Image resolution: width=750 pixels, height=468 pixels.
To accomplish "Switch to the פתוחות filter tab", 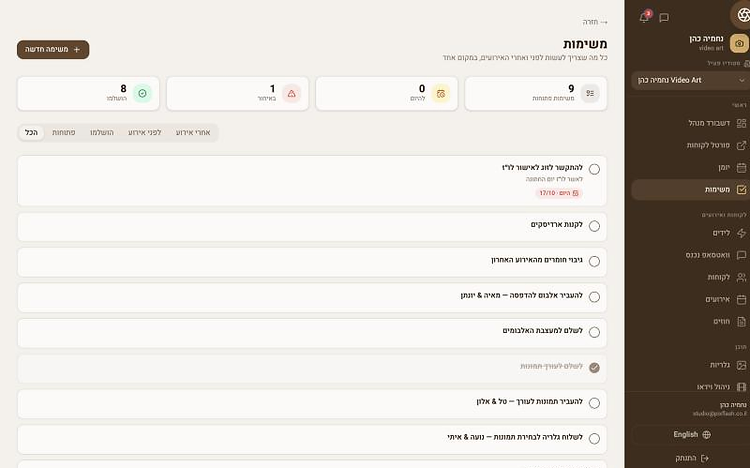I will 64,133.
